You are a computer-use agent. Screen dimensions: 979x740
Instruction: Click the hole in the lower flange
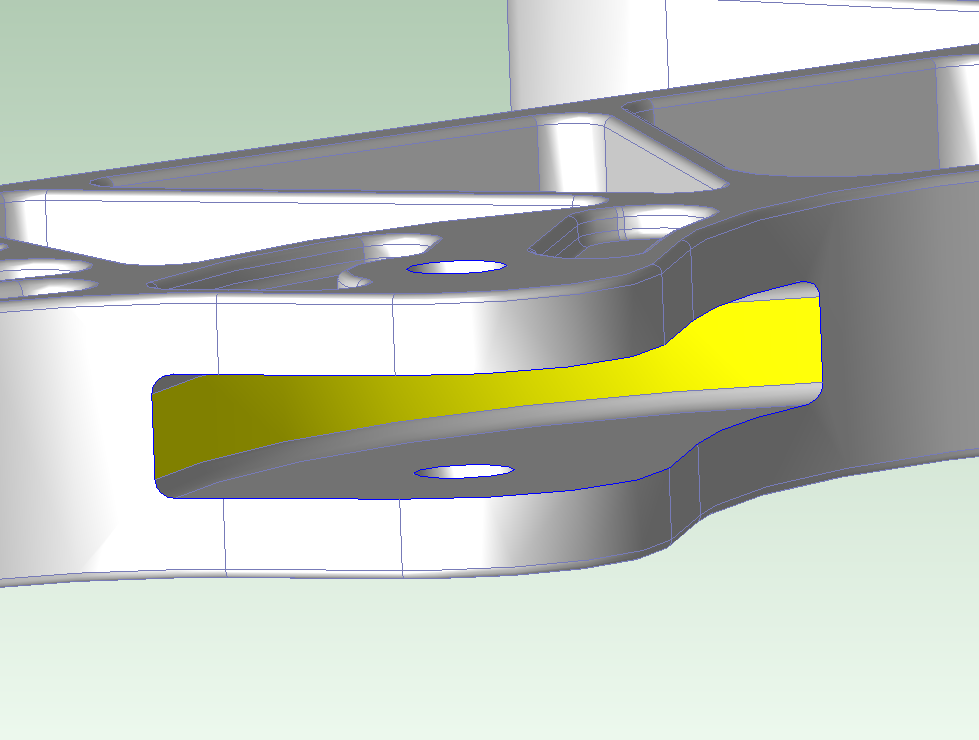click(464, 471)
